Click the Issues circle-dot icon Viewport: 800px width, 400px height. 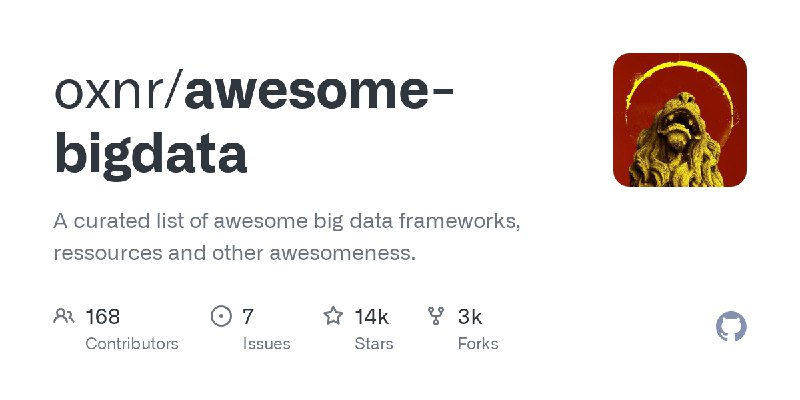221,316
